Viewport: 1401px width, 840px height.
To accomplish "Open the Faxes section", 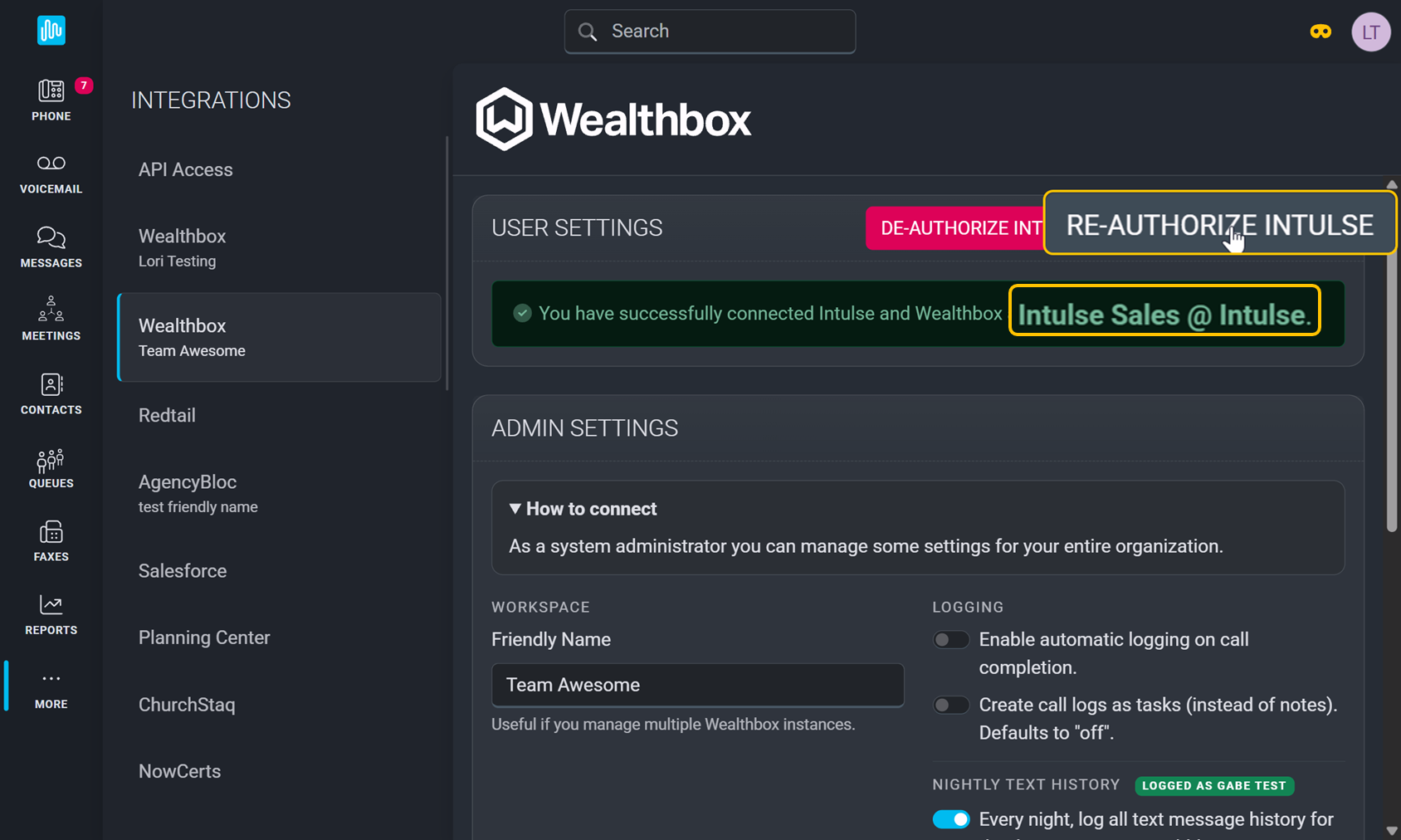I will pyautogui.click(x=51, y=540).
